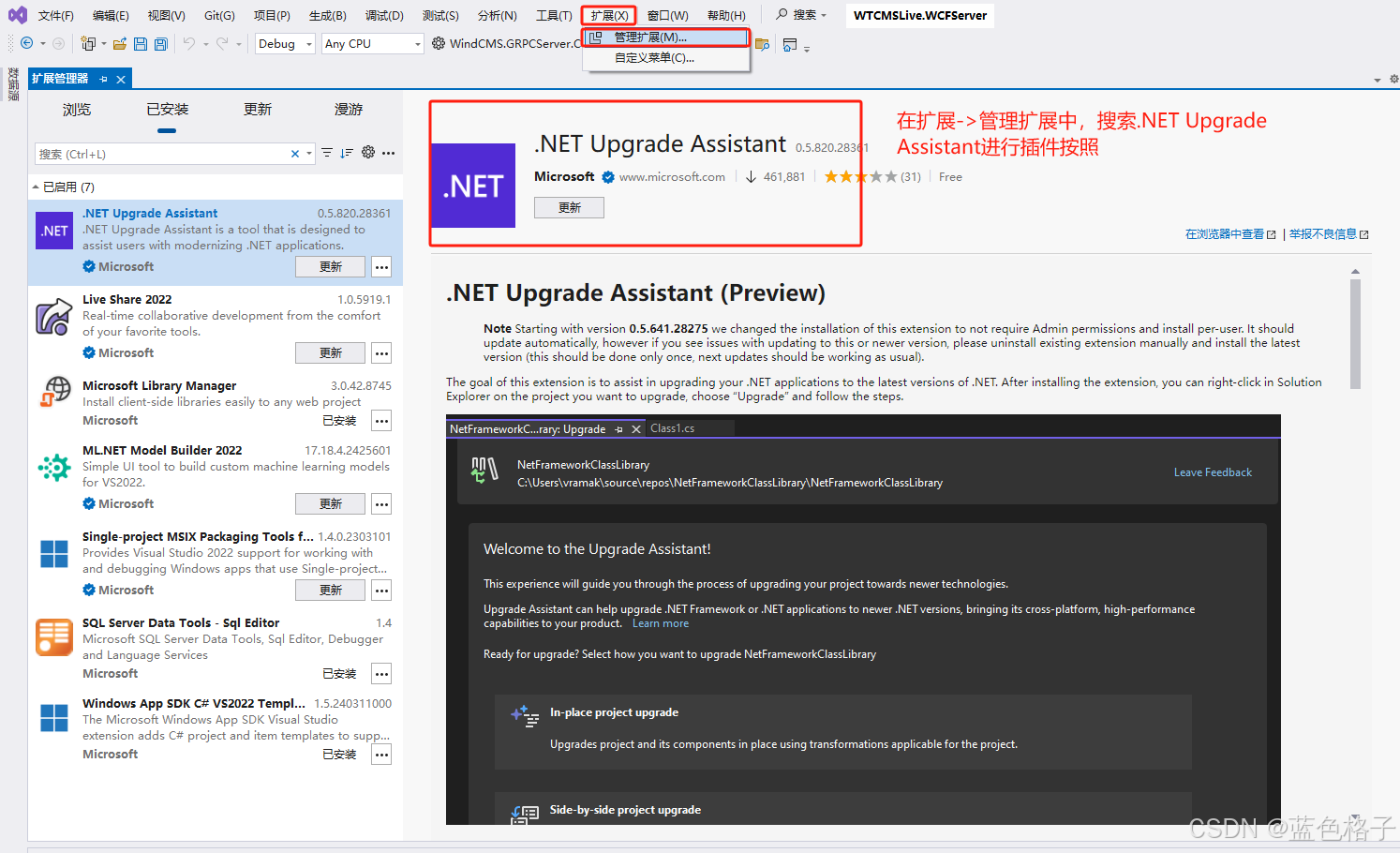Image resolution: width=1400 pixels, height=853 pixels.
Task: Click 更新 button for Single-project MSIX Packaging Tools
Action: (x=331, y=591)
